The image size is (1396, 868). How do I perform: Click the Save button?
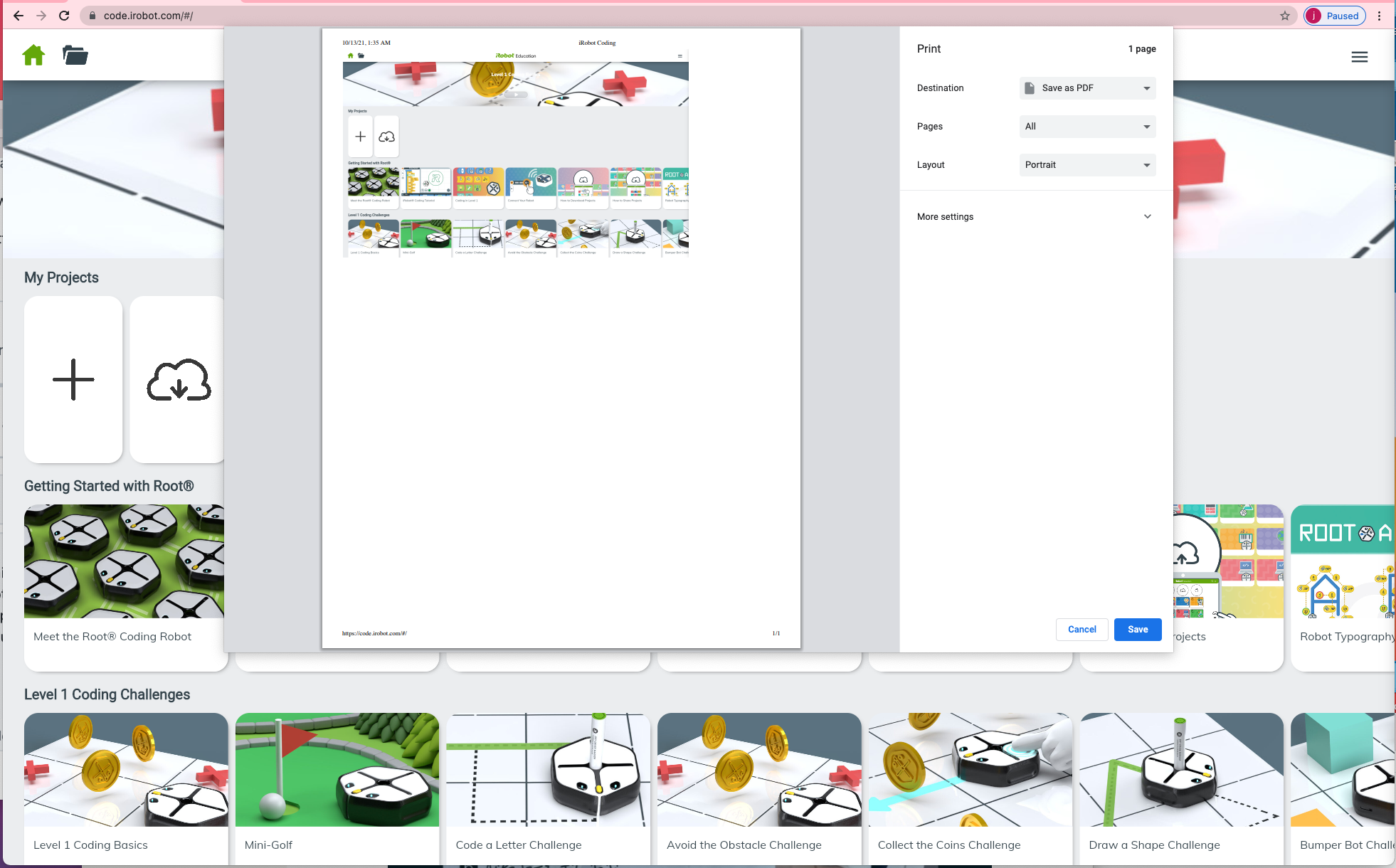[x=1137, y=630]
